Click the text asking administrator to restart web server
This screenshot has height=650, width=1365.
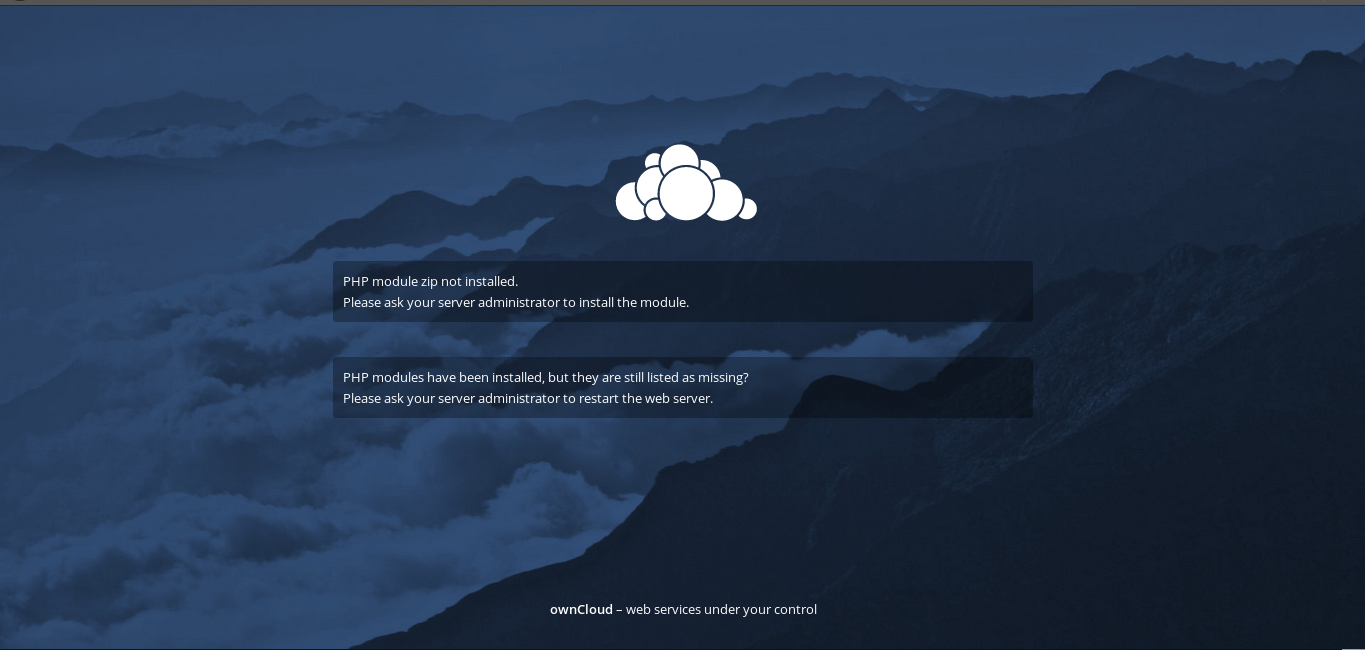[x=528, y=398]
